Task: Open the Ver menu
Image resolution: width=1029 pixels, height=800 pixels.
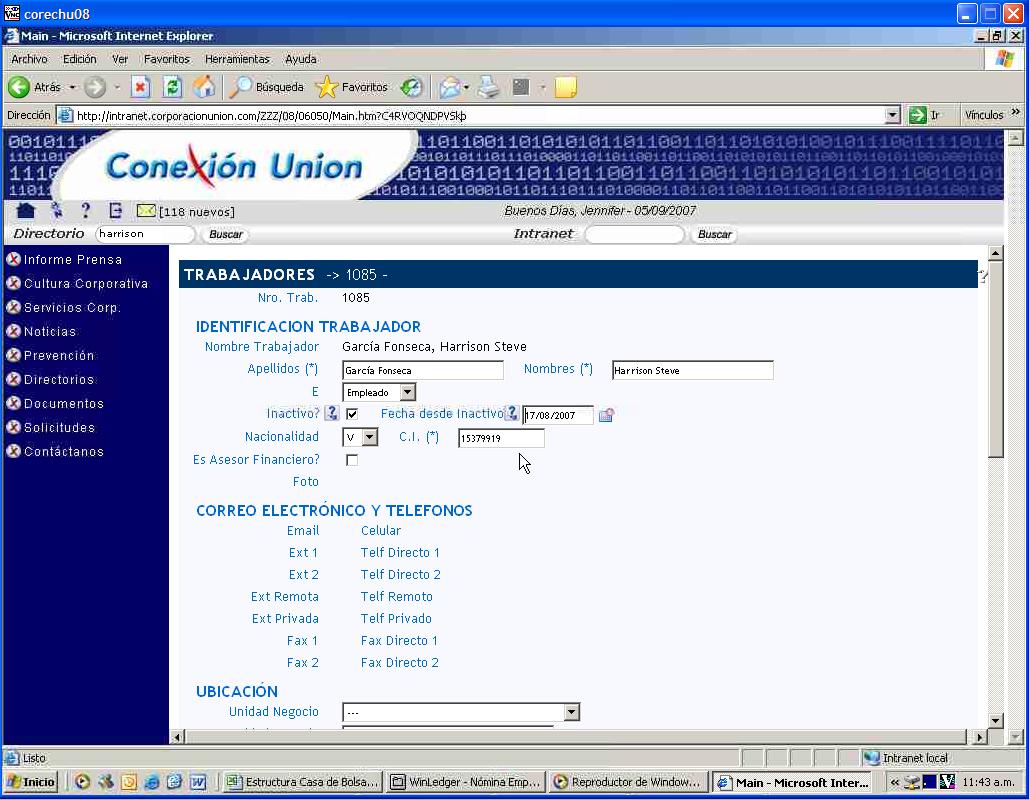Action: [x=119, y=59]
